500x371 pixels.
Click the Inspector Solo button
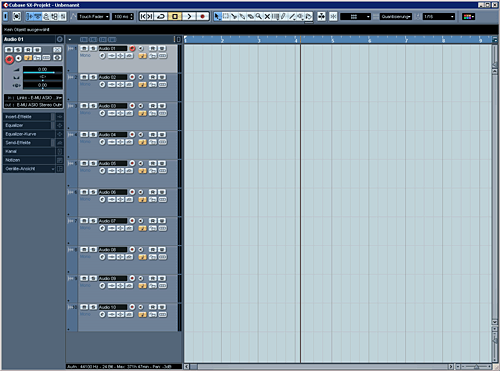coord(18,50)
